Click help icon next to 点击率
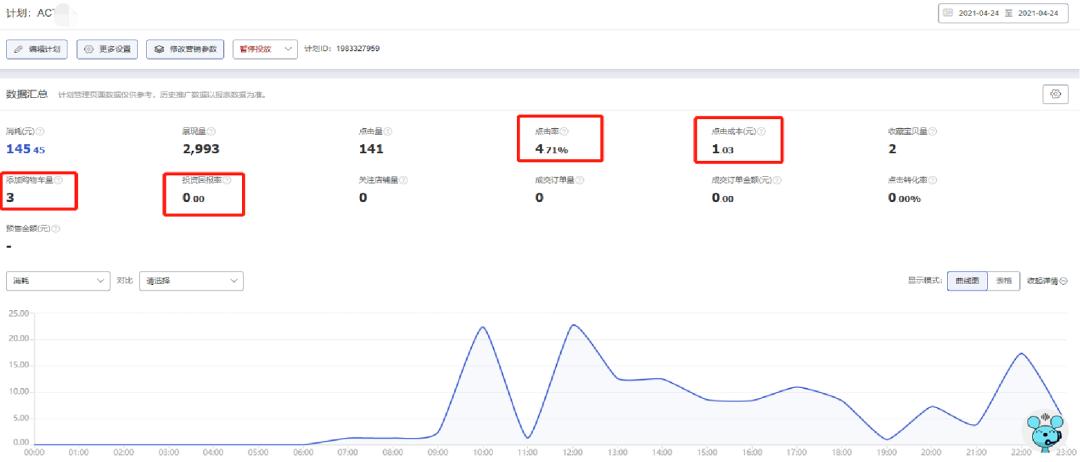The image size is (1080, 462). [565, 131]
